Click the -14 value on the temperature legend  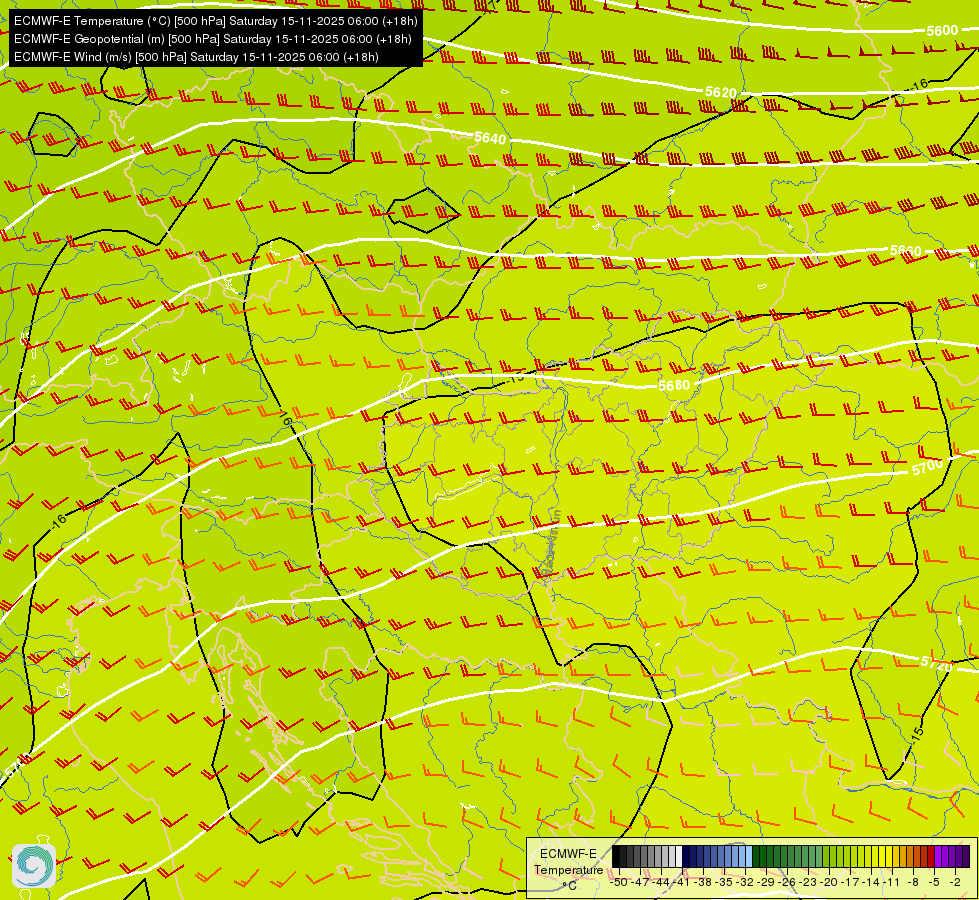871,882
